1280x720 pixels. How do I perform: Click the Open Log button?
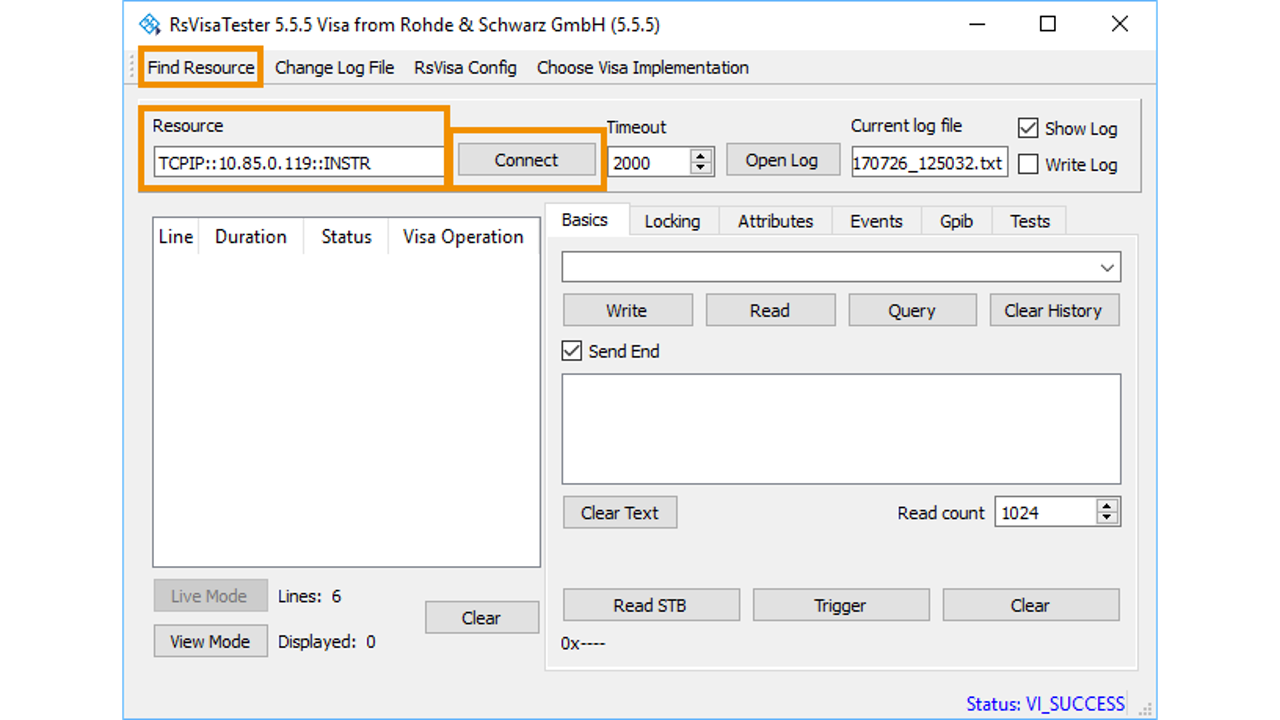coord(782,160)
